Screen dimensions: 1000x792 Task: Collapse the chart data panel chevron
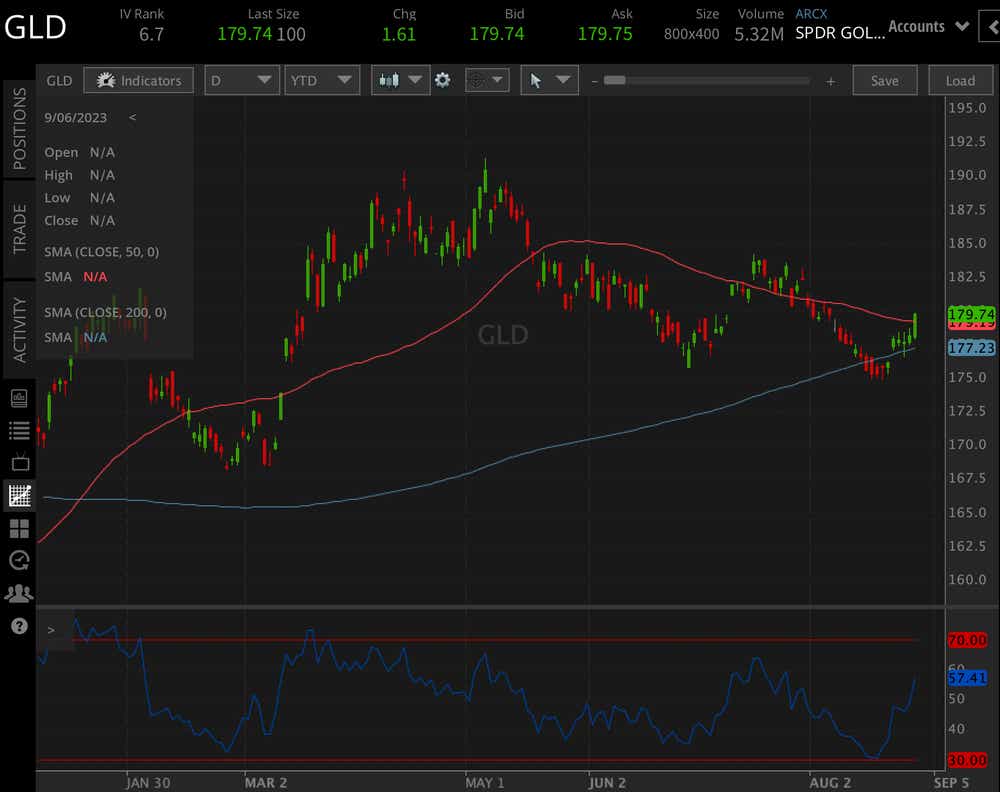point(133,117)
